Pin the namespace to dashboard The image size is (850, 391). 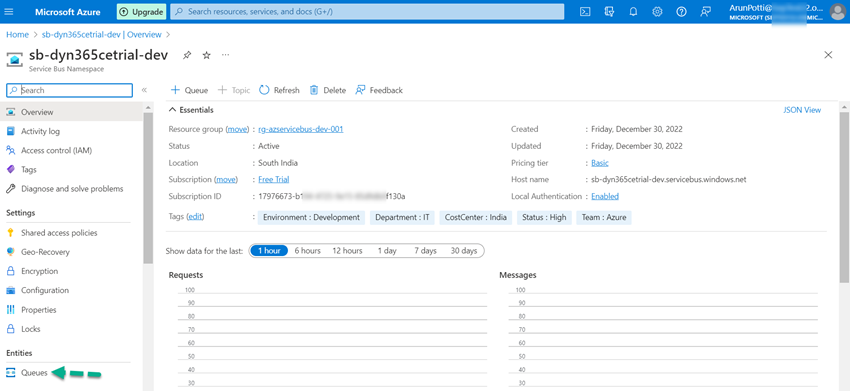(186, 55)
